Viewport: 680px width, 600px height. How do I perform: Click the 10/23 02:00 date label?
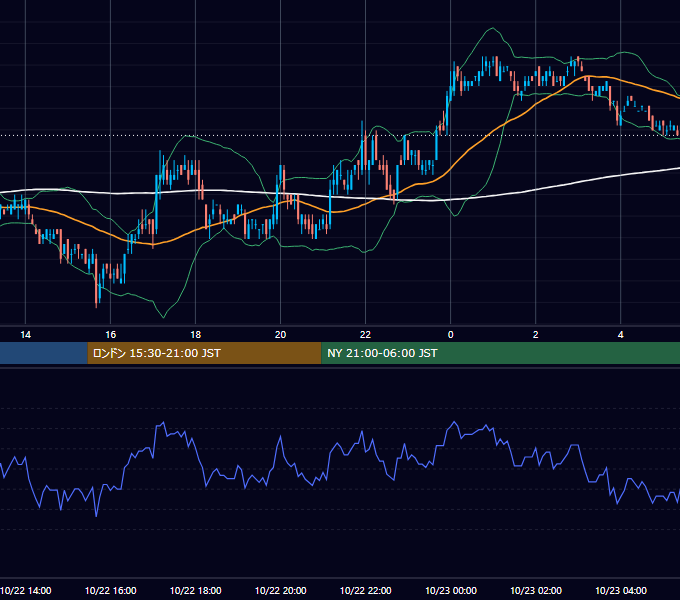(x=536, y=590)
